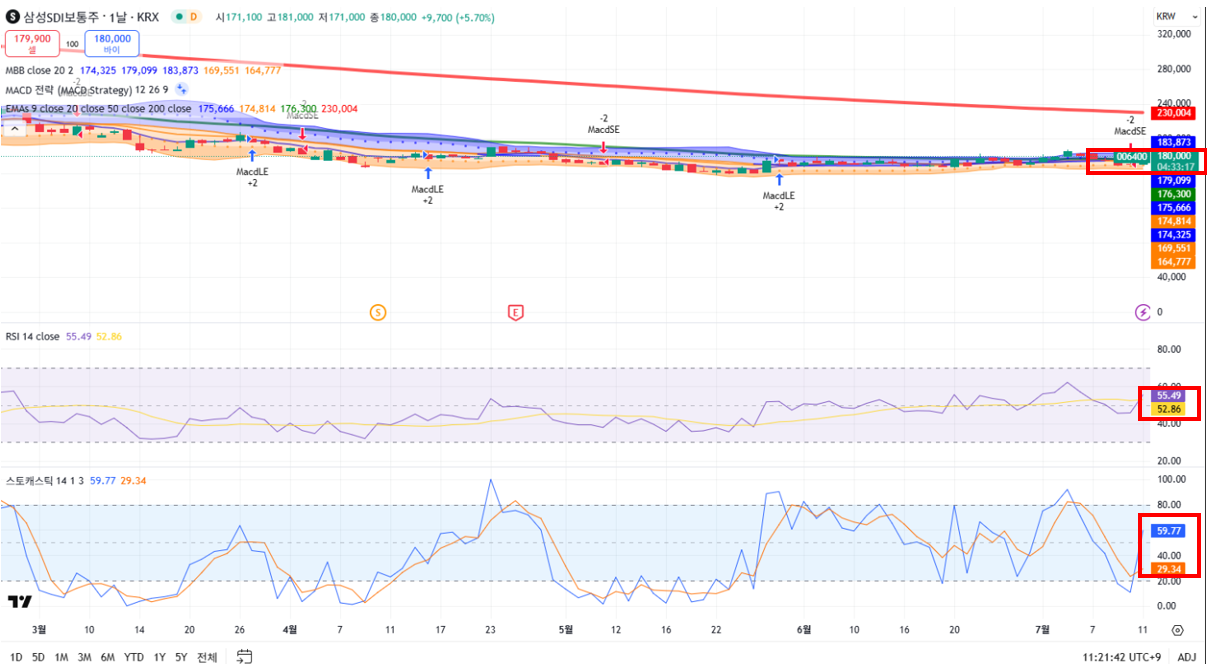Click the blue 183,873 price label
This screenshot has height=664, width=1207.
tap(1172, 143)
